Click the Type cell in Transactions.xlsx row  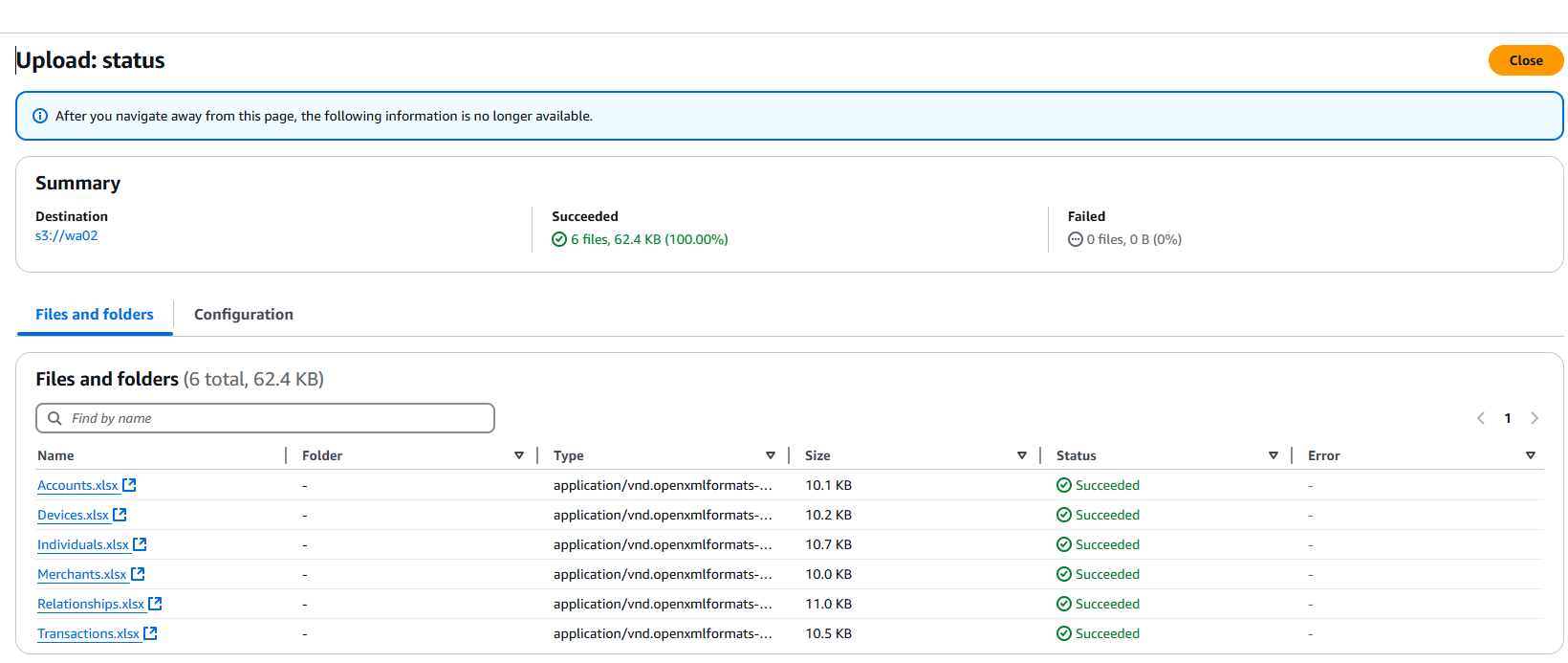tap(663, 633)
